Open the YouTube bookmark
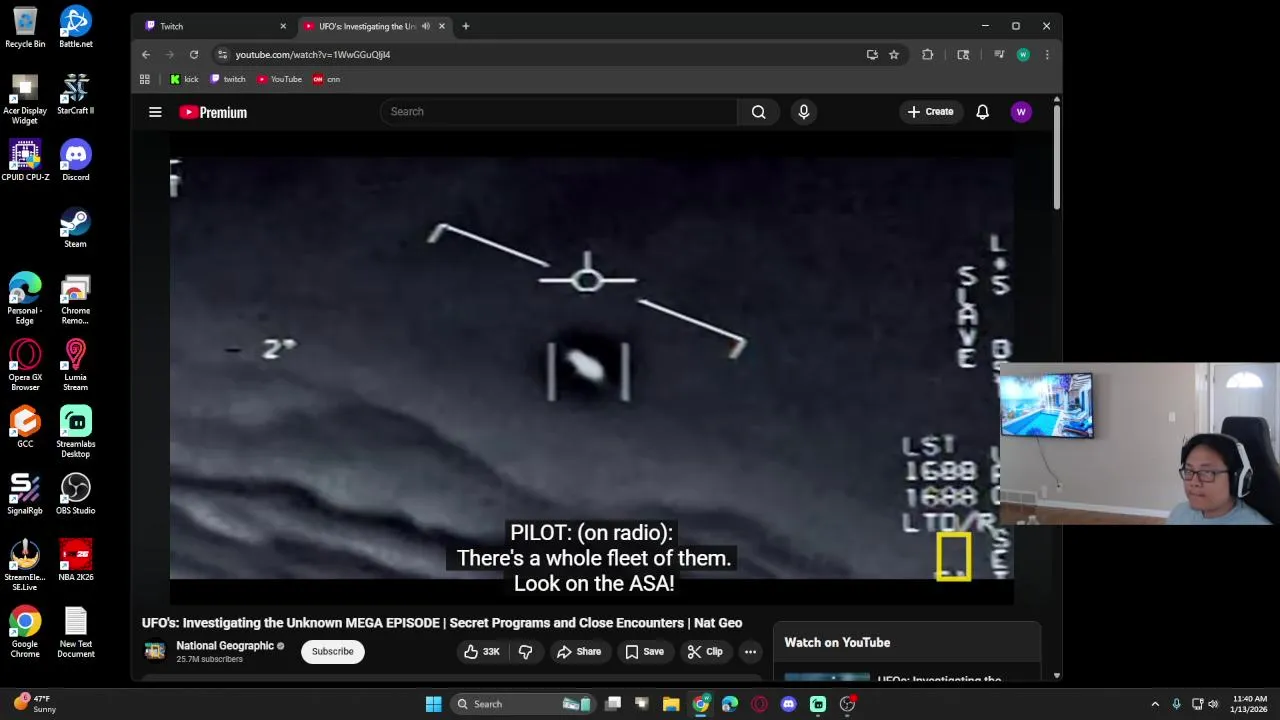Viewport: 1280px width, 720px height. click(279, 79)
